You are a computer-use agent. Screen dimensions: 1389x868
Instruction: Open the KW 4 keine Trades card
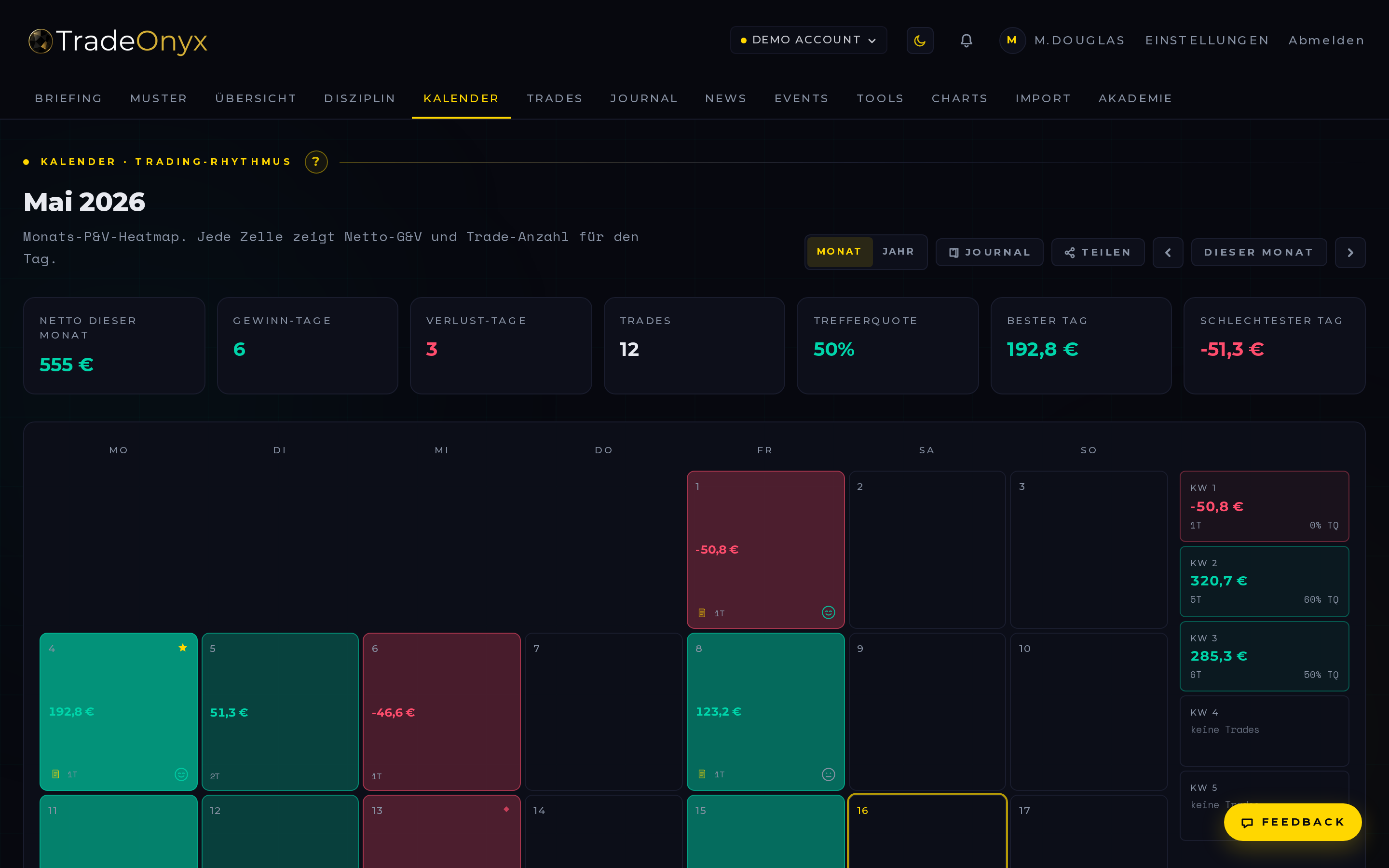click(1265, 731)
